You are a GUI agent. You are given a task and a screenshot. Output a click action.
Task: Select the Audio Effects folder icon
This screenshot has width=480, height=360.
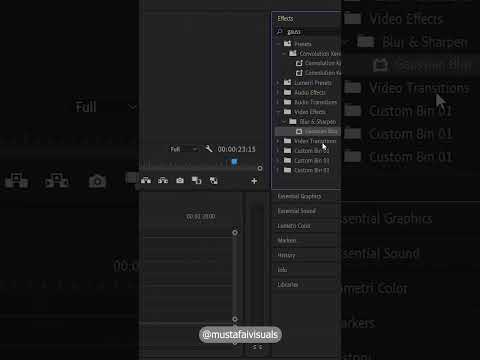click(x=287, y=92)
